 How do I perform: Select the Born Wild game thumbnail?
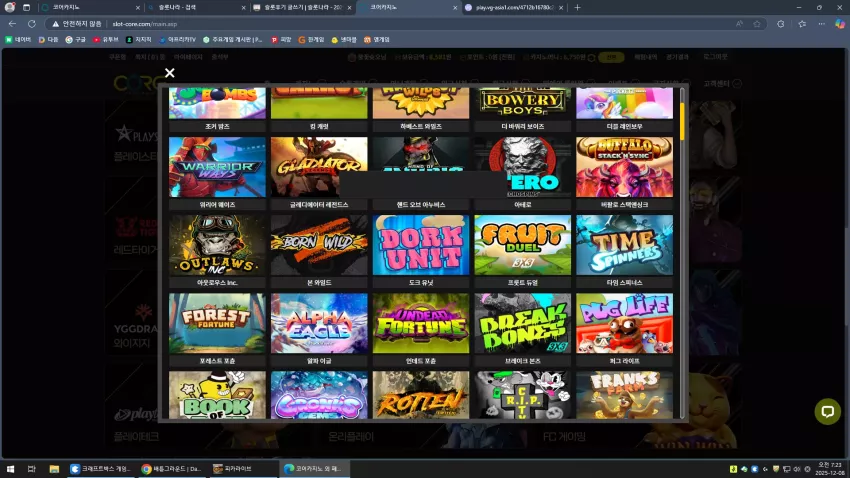point(319,245)
